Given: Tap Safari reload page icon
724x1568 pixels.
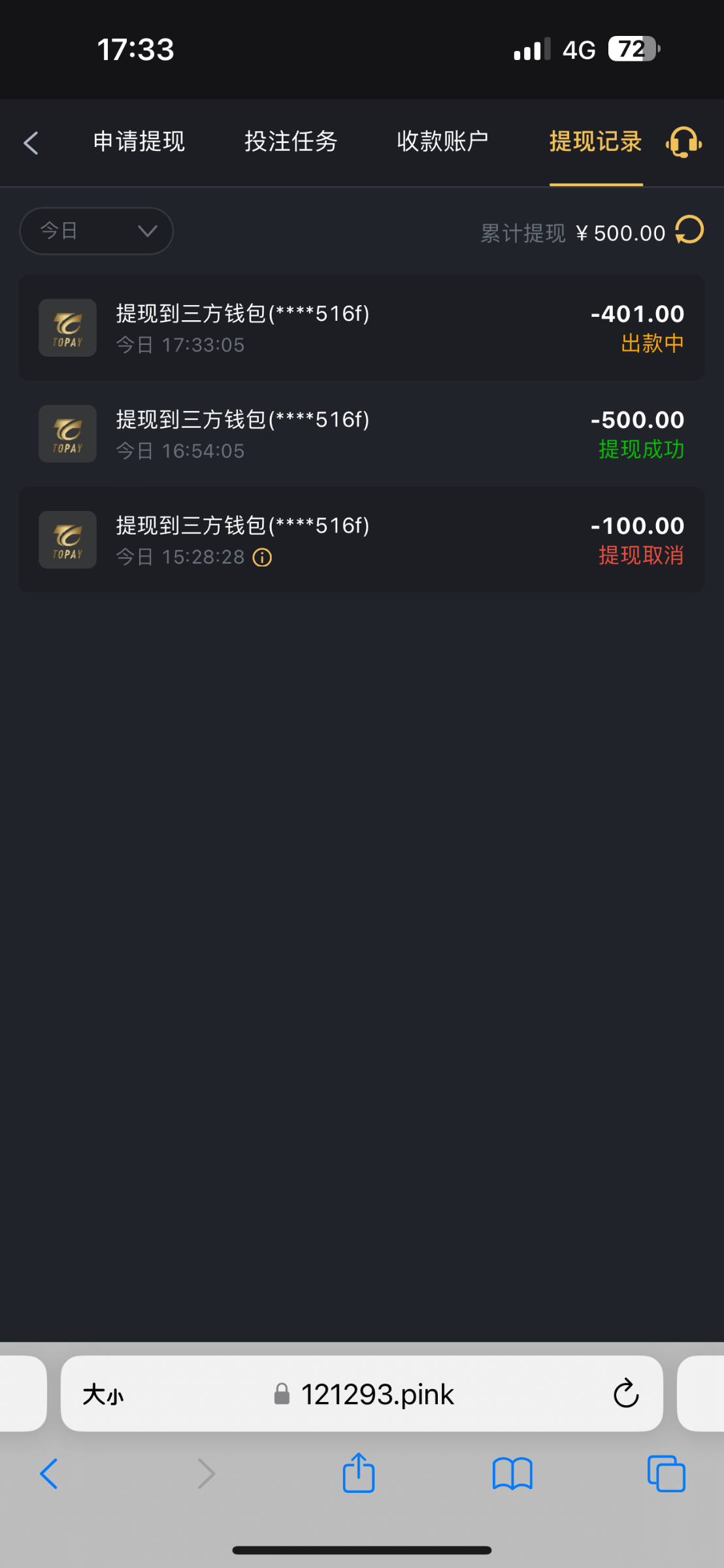Looking at the screenshot, I should (x=625, y=1394).
